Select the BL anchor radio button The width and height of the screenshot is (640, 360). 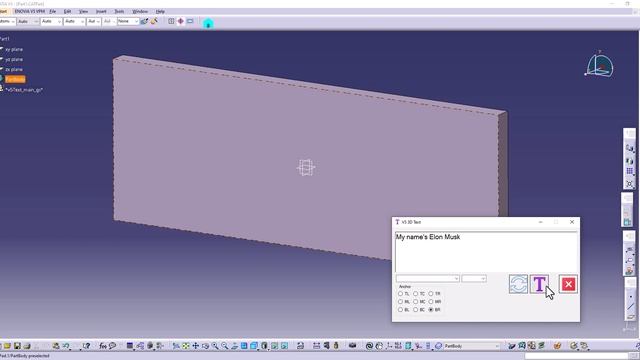coord(400,310)
